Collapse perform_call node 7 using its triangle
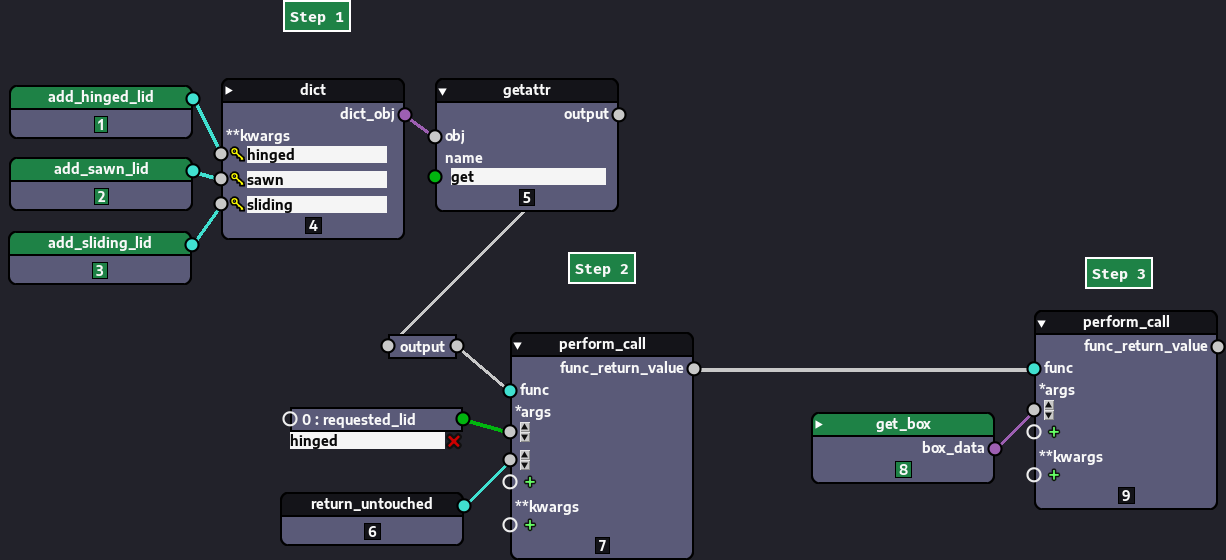This screenshot has width=1226, height=560. [x=518, y=345]
